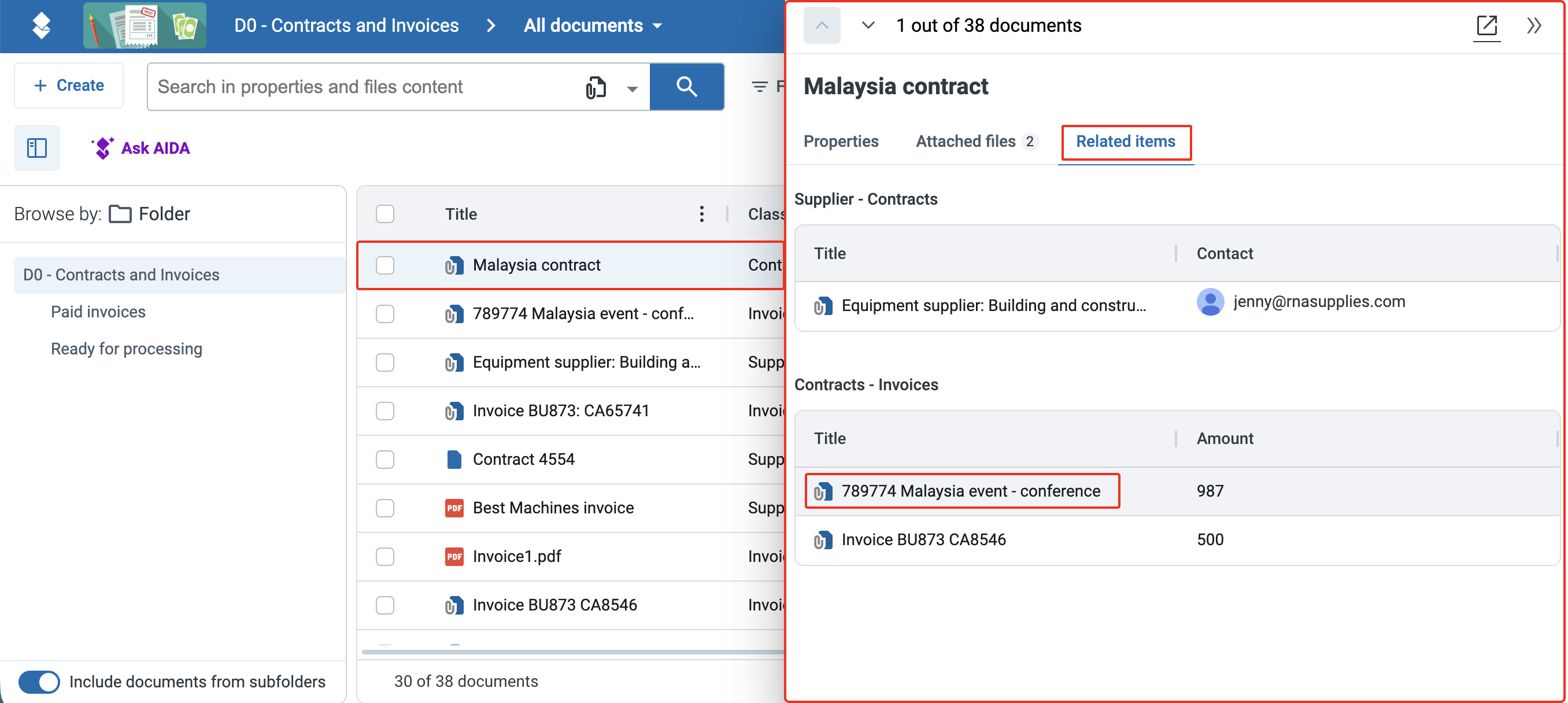The image size is (1568, 703).
Task: Check the select-all checkbox in header
Action: coord(384,214)
